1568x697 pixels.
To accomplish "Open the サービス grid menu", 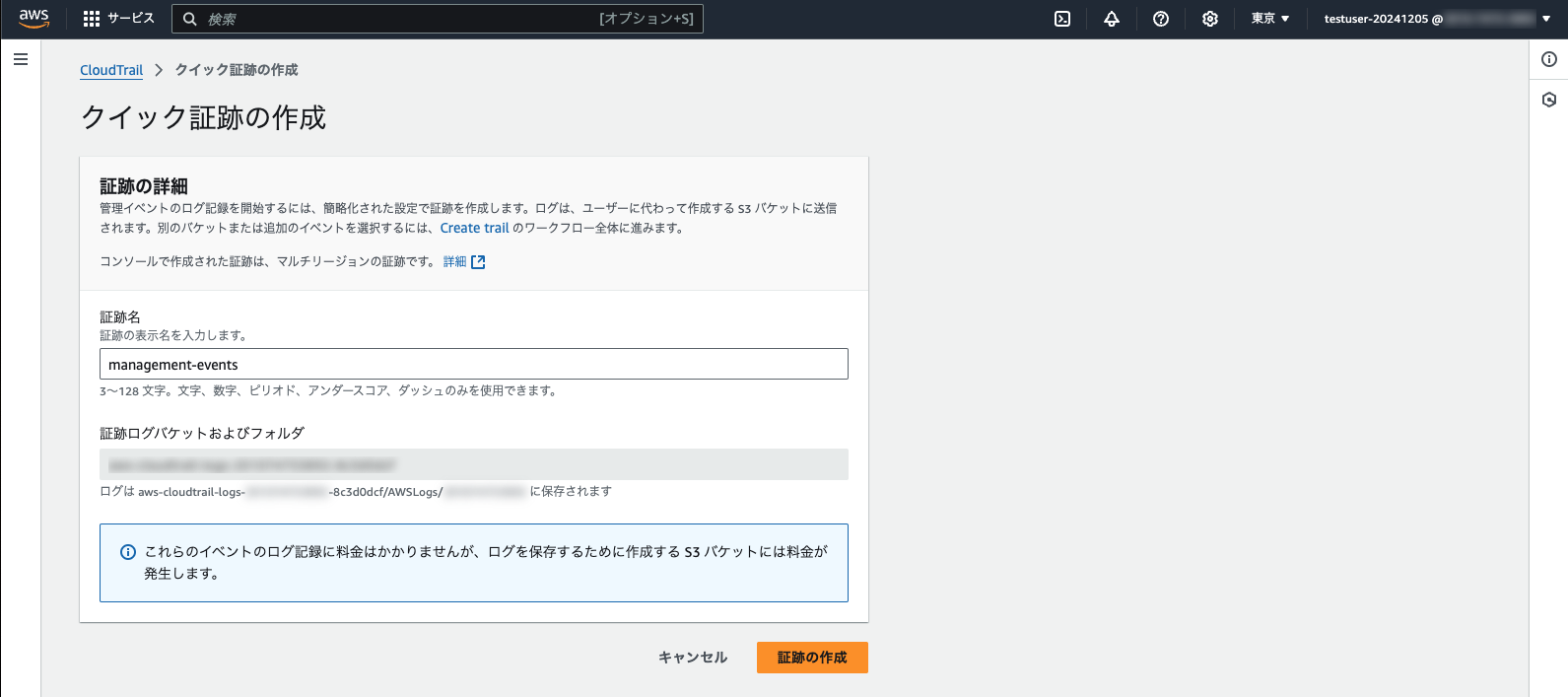I will coord(118,19).
